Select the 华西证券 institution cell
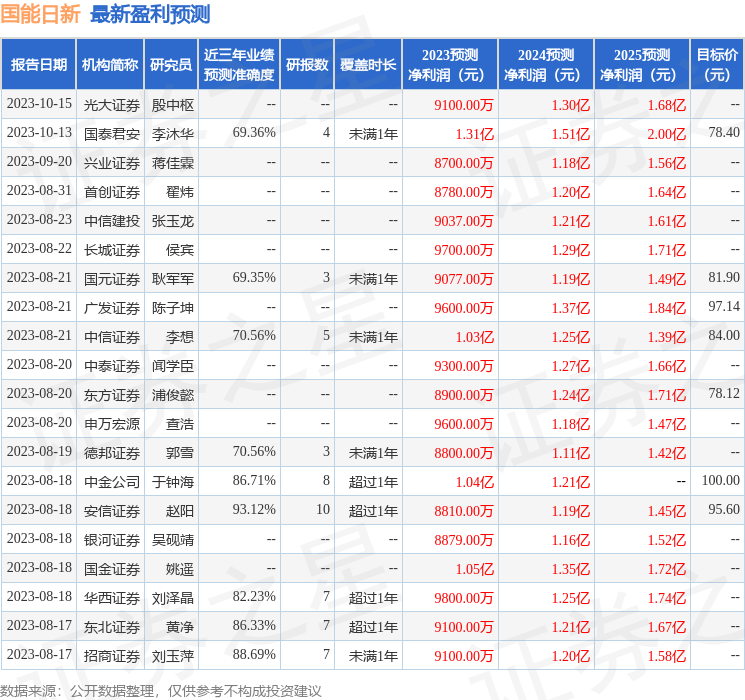 pos(112,598)
